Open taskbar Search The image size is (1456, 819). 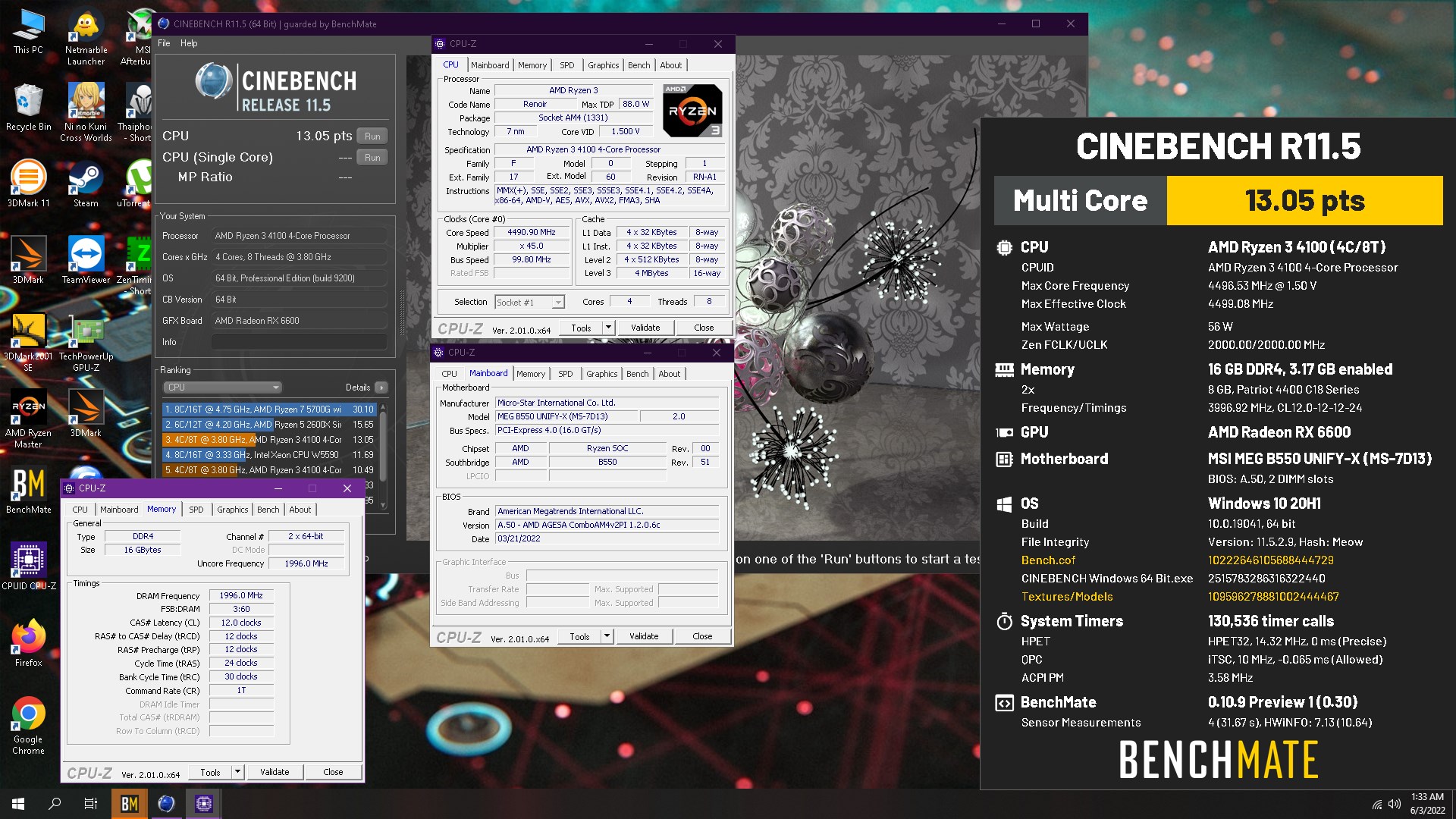[x=55, y=804]
